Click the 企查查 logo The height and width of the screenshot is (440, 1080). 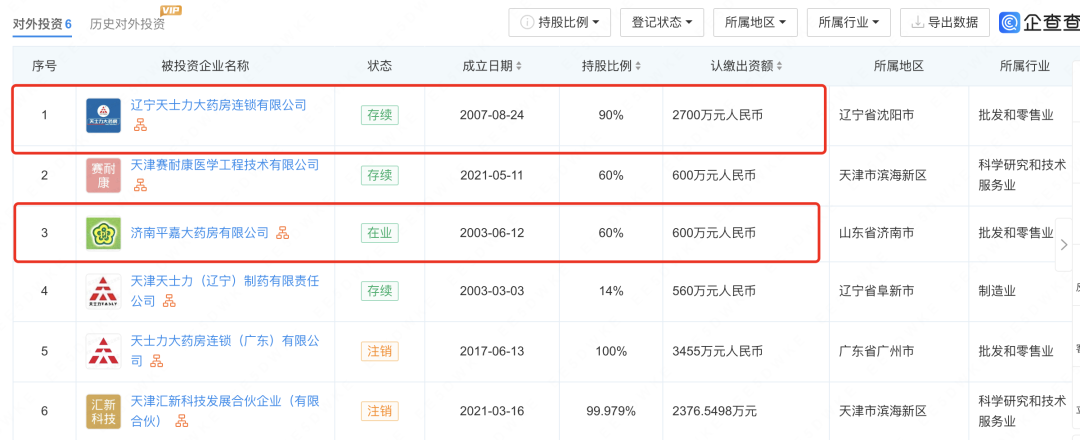[1039, 22]
